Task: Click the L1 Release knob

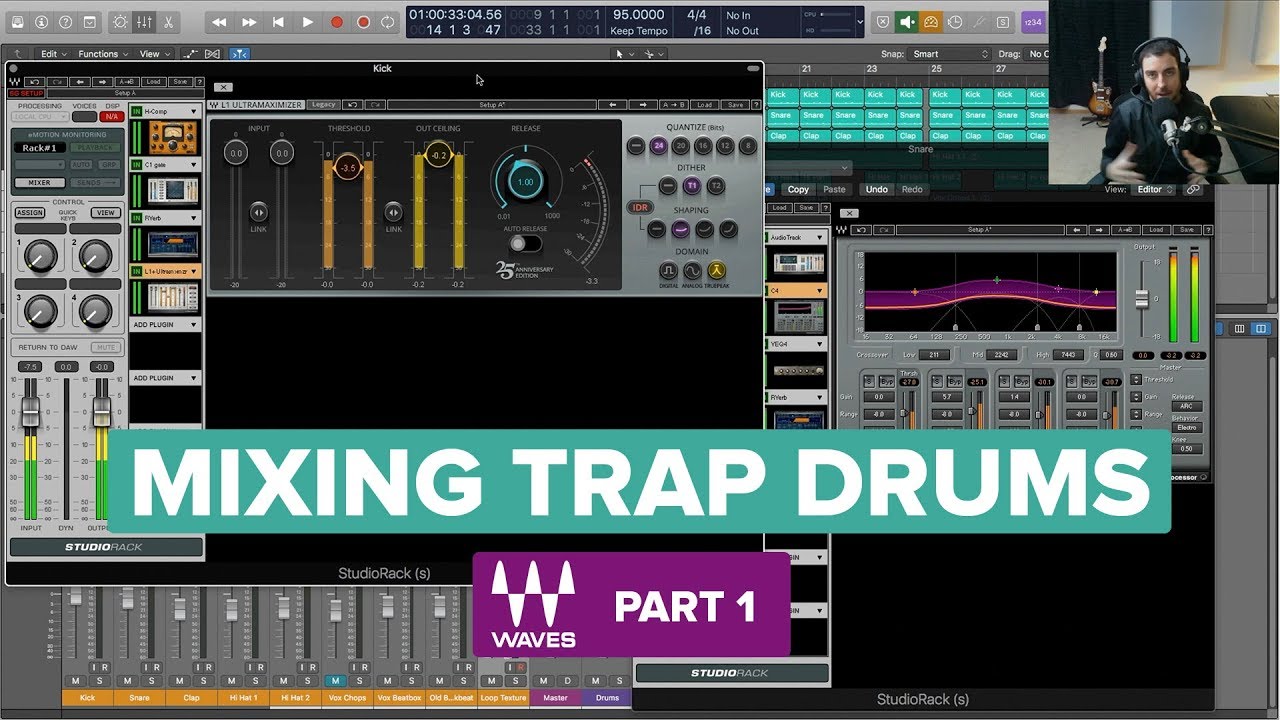Action: coord(525,182)
